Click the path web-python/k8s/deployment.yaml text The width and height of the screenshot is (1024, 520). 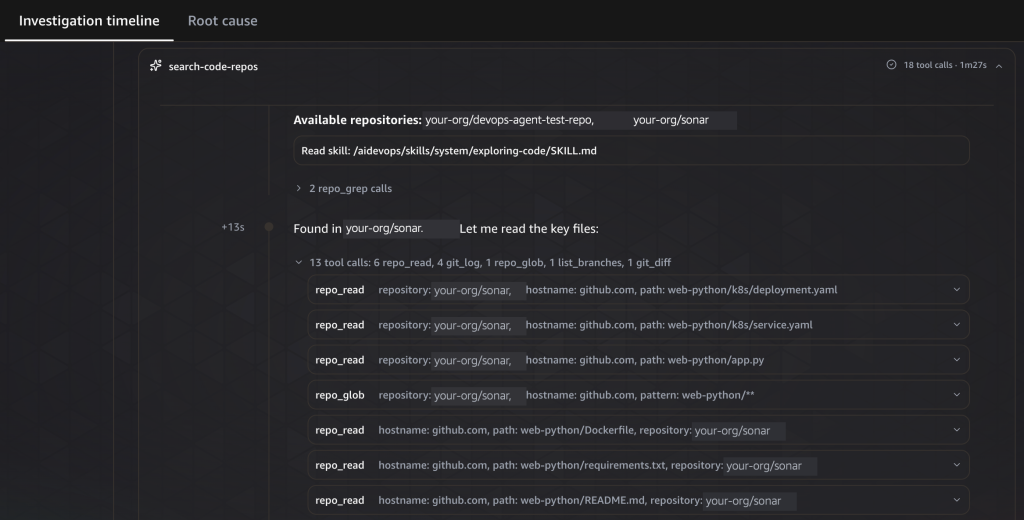pos(738,289)
